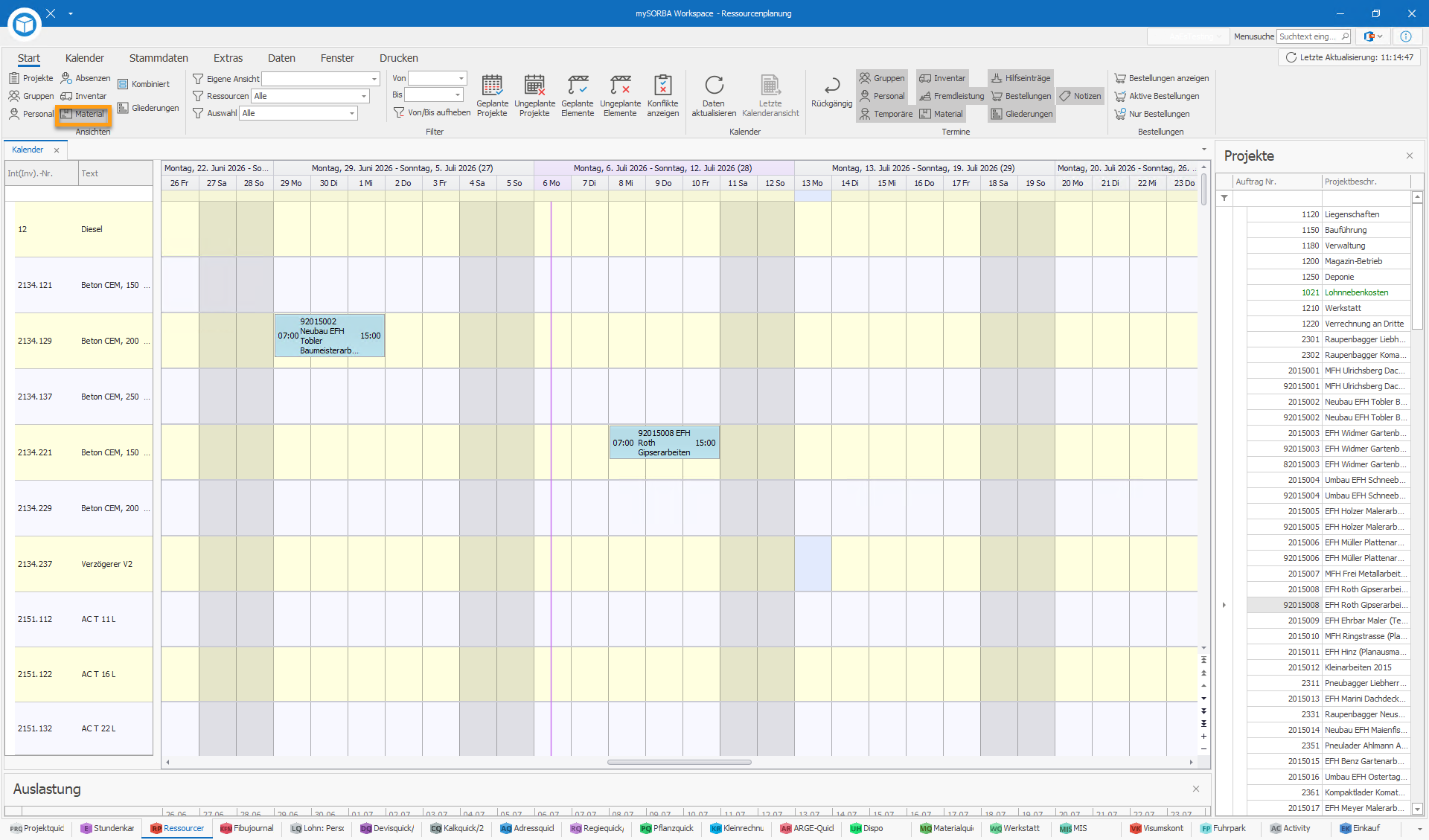Open the Drucken ribbon tab
Image resolution: width=1429 pixels, height=840 pixels.
[x=399, y=58]
